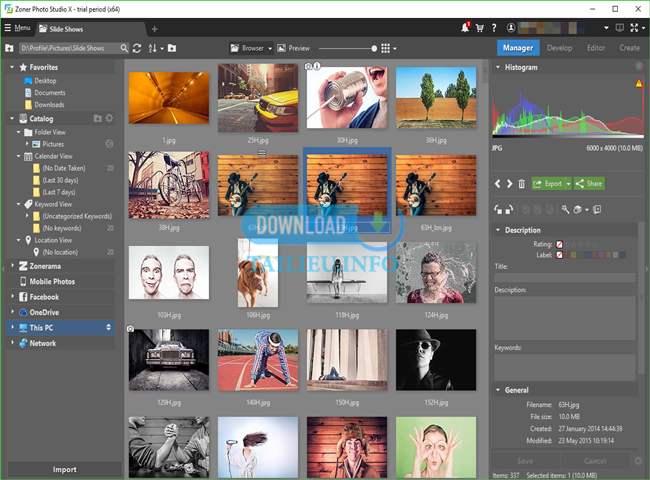Collapse the Histogram panel

click(498, 67)
